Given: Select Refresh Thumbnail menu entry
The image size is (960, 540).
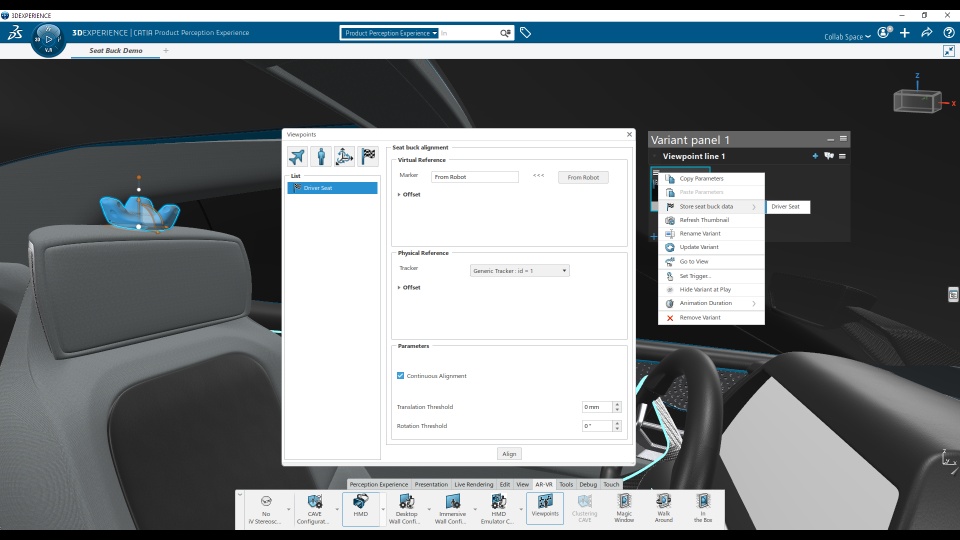Looking at the screenshot, I should pyautogui.click(x=711, y=220).
